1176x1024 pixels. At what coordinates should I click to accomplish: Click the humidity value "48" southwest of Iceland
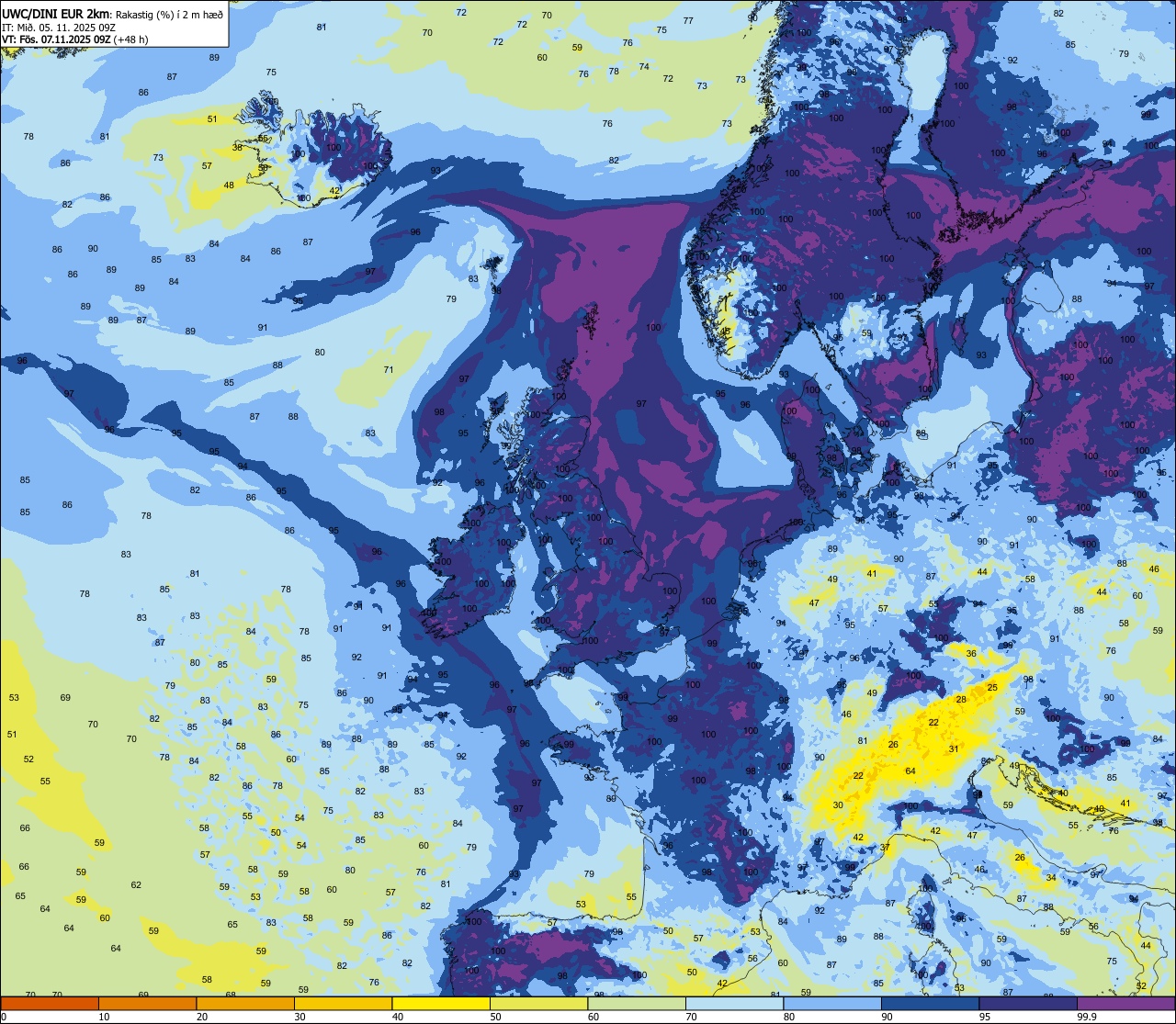tap(229, 186)
